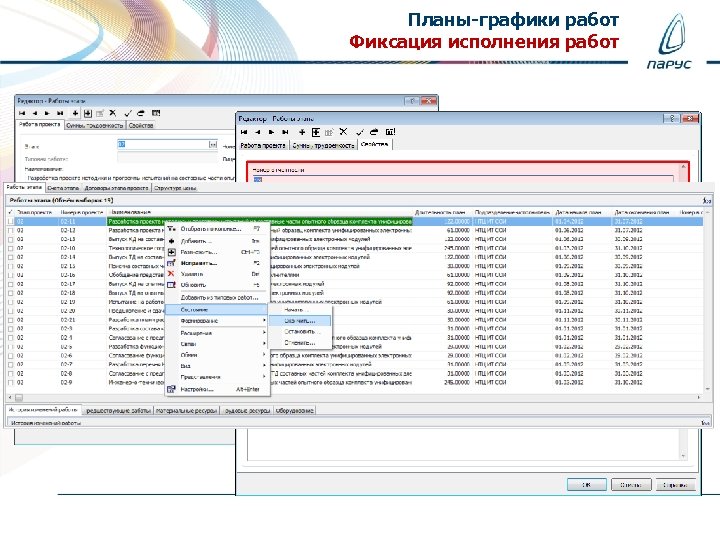The width and height of the screenshot is (720, 540).
Task: Click X delete icon in back editor toolbar
Action: (113, 113)
